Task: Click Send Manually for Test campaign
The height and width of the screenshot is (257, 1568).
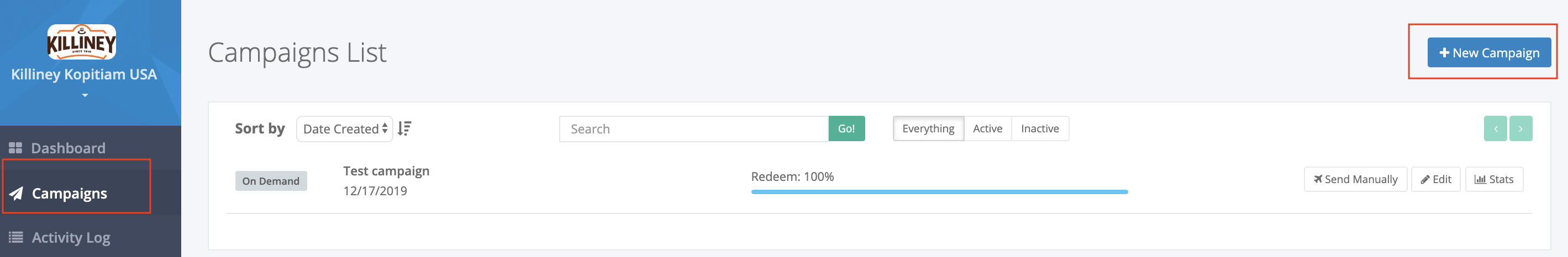Action: tap(1355, 179)
